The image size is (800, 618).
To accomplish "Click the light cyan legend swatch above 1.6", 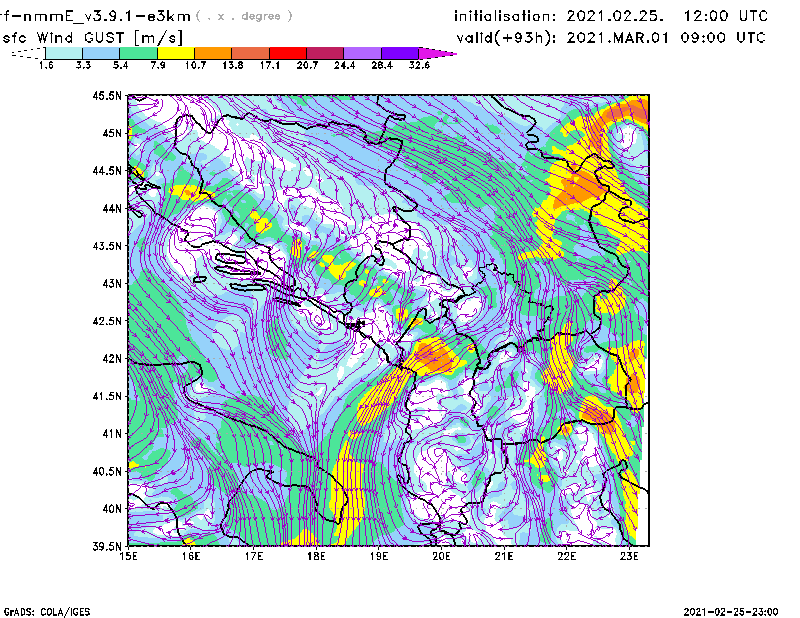I will point(64,53).
